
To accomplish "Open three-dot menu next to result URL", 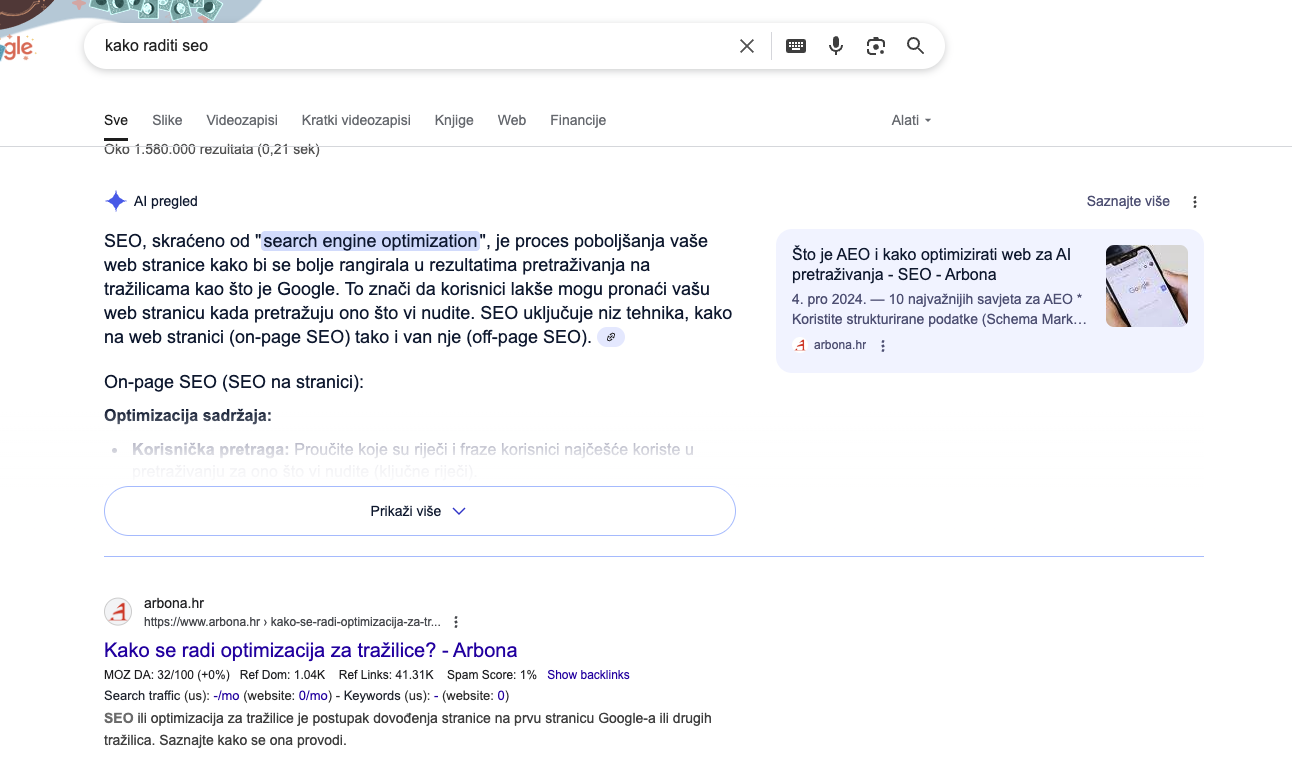I will [x=456, y=622].
